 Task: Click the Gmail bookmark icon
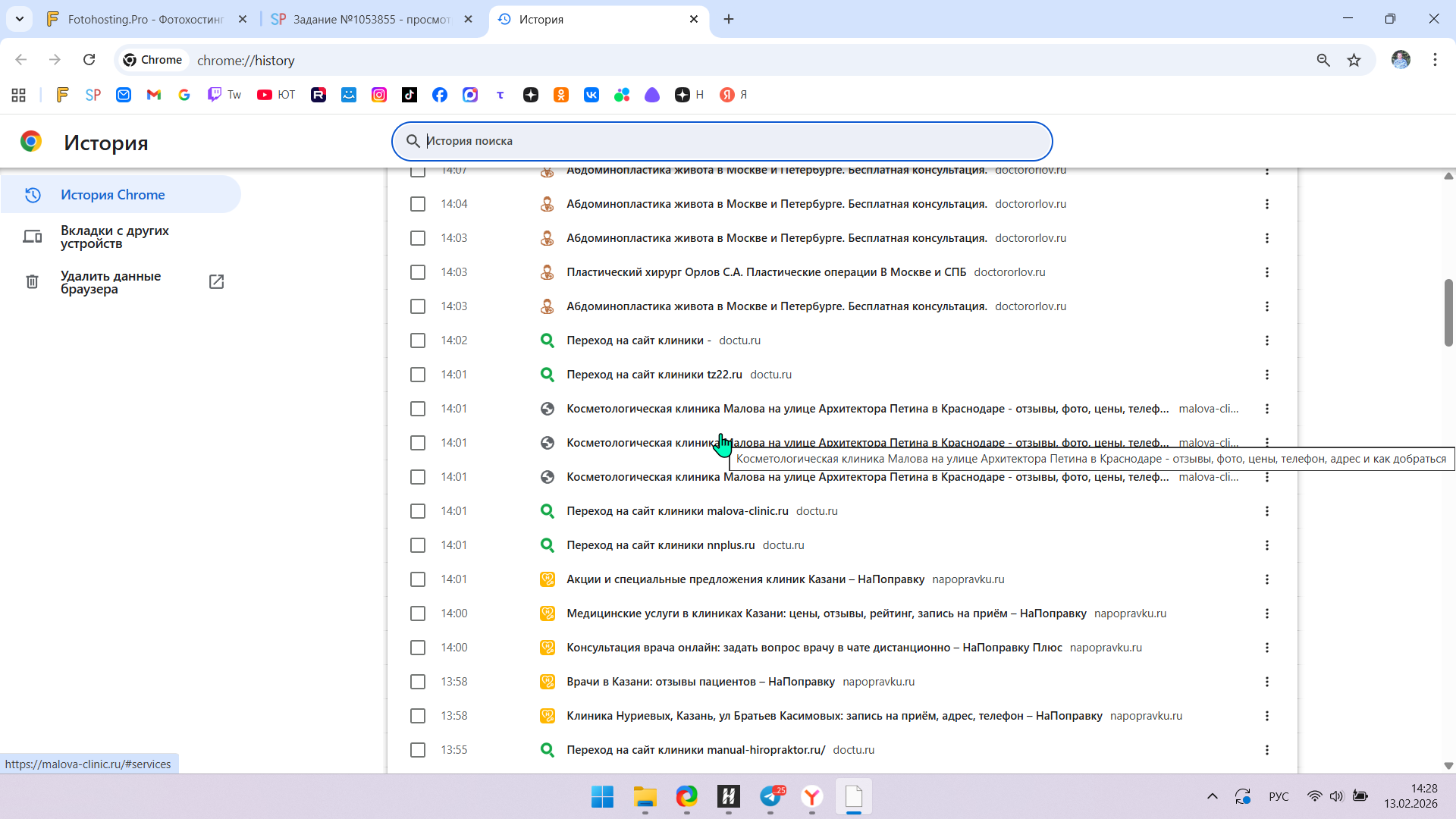[154, 95]
